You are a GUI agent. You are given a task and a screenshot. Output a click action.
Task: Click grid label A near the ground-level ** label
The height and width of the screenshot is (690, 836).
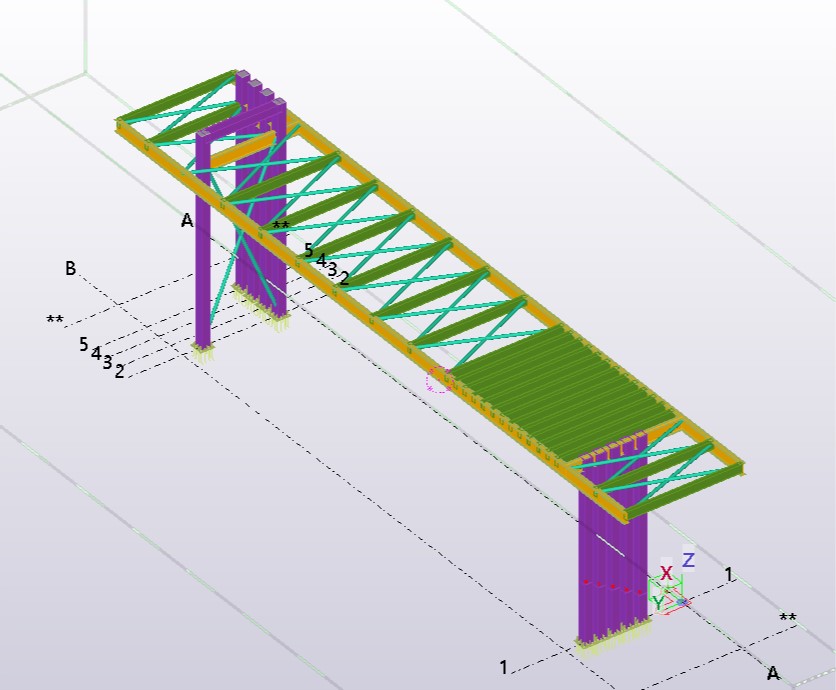[x=772, y=672]
